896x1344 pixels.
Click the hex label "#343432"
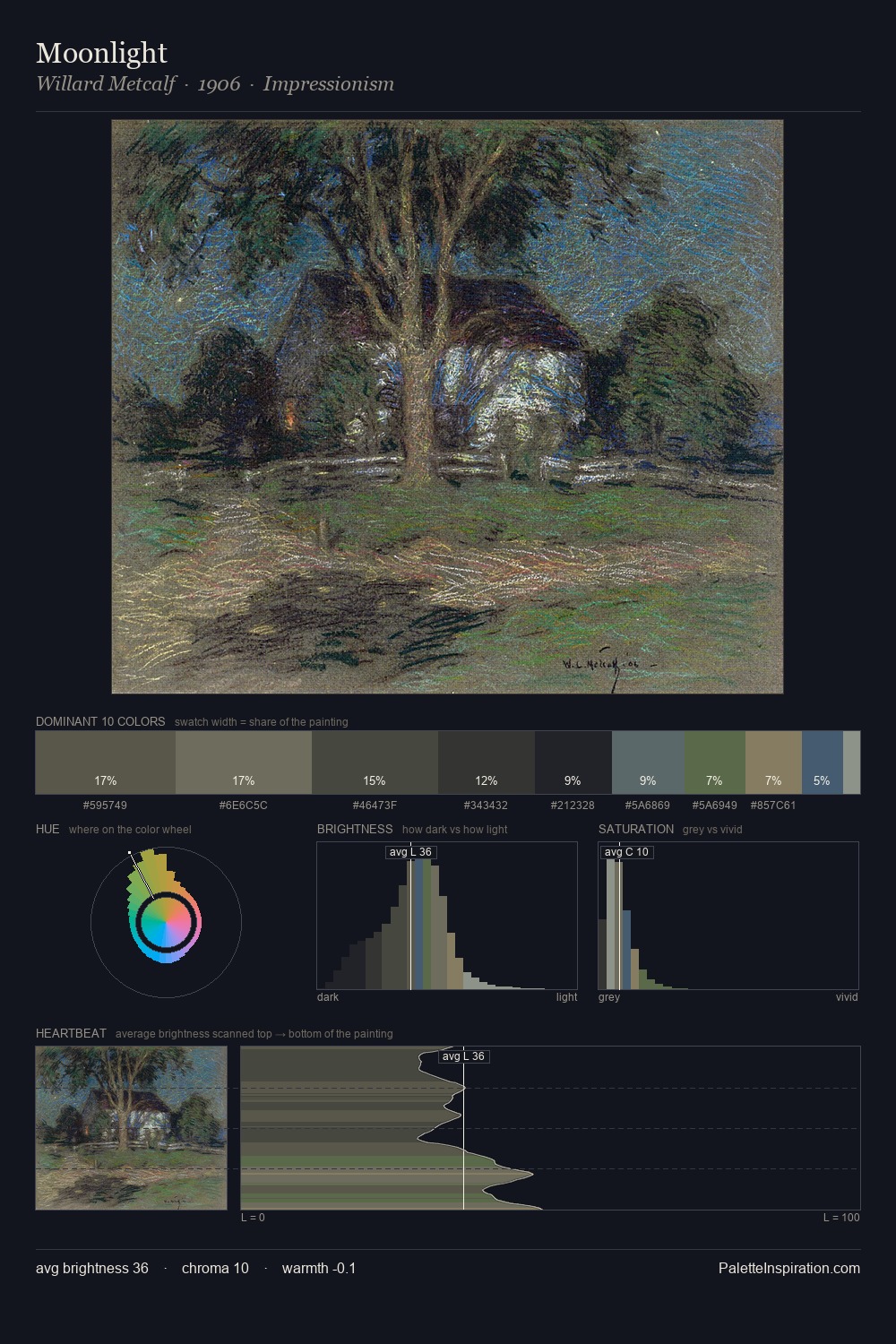(486, 805)
